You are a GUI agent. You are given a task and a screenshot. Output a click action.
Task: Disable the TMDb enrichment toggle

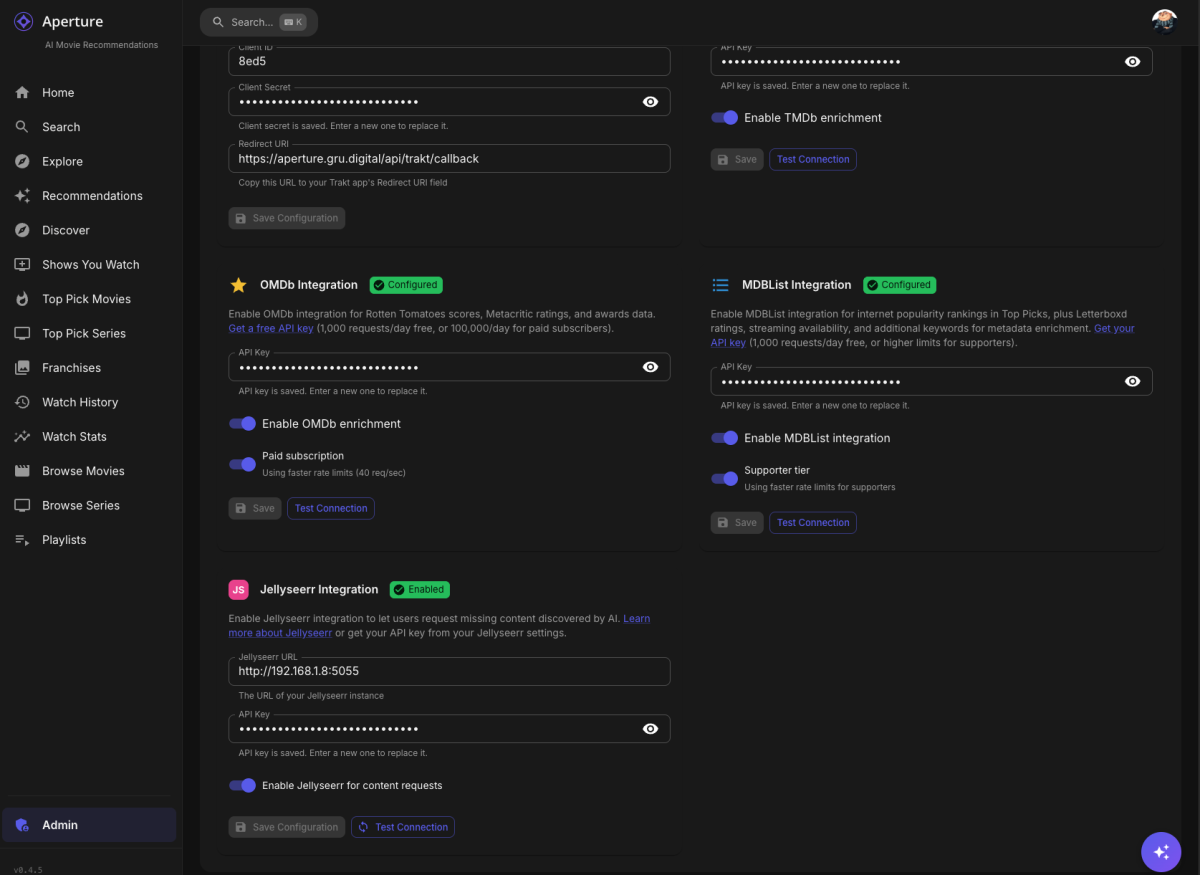(x=725, y=118)
